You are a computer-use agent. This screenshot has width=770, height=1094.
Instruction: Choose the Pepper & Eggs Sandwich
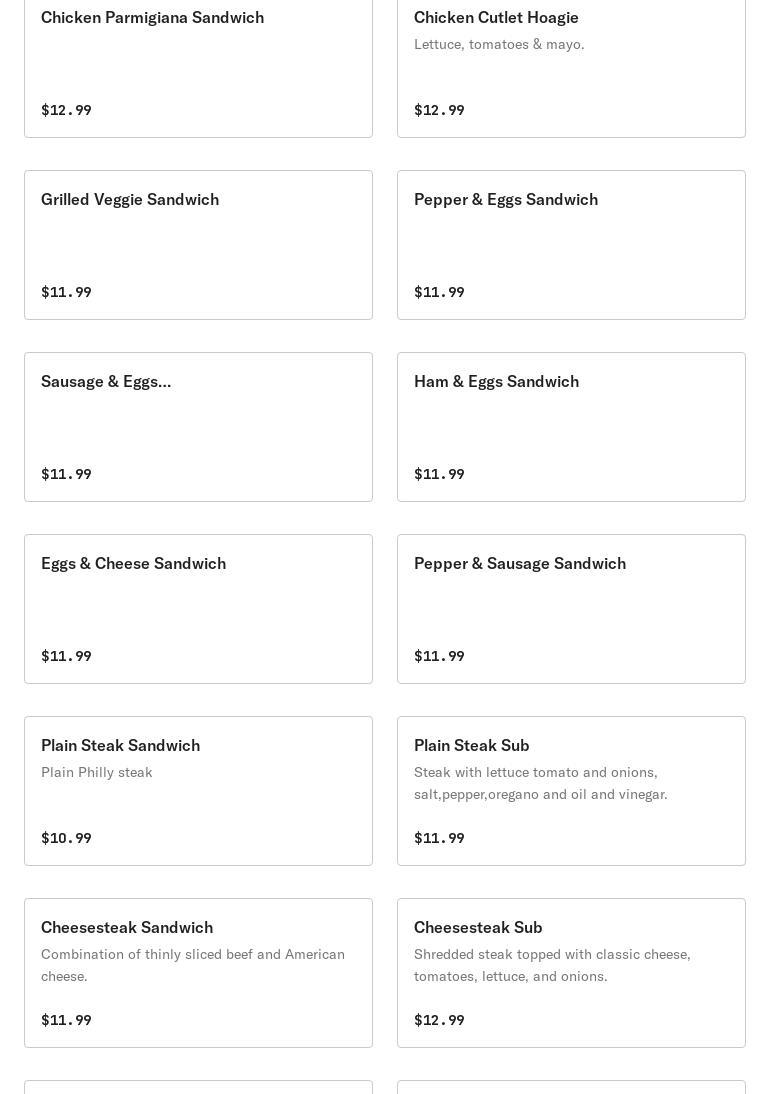pyautogui.click(x=571, y=245)
